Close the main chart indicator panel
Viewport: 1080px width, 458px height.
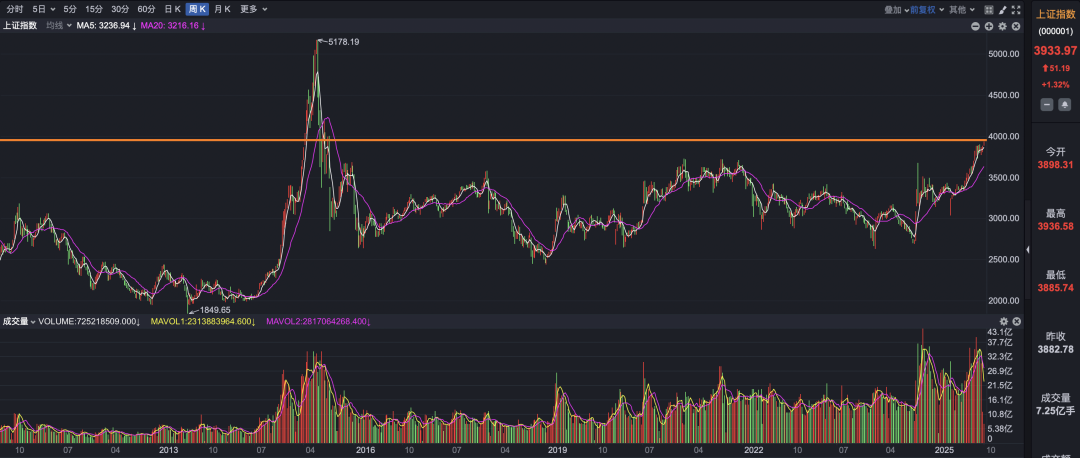(x=1017, y=25)
